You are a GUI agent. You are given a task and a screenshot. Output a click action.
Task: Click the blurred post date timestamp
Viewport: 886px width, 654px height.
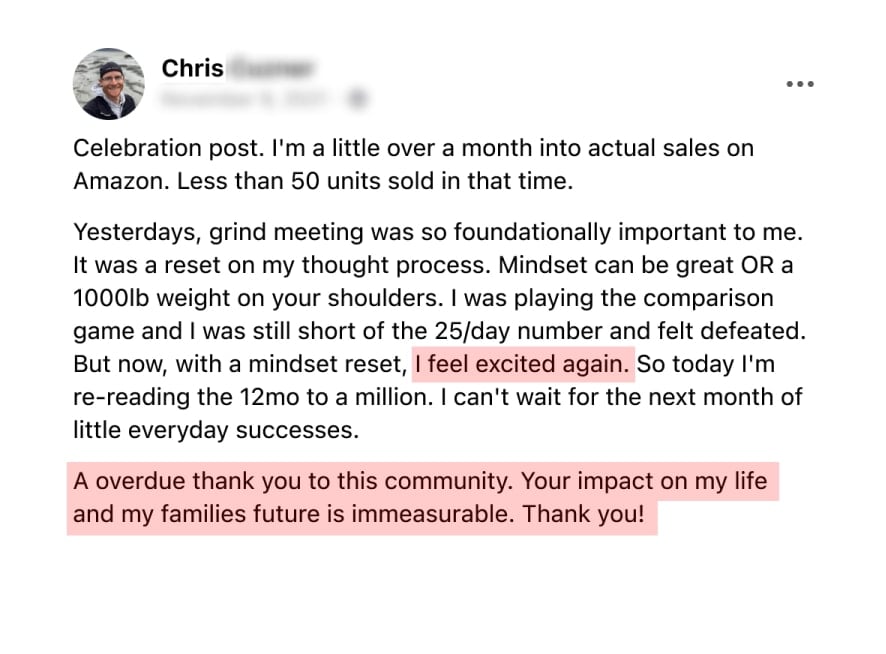pyautogui.click(x=245, y=98)
